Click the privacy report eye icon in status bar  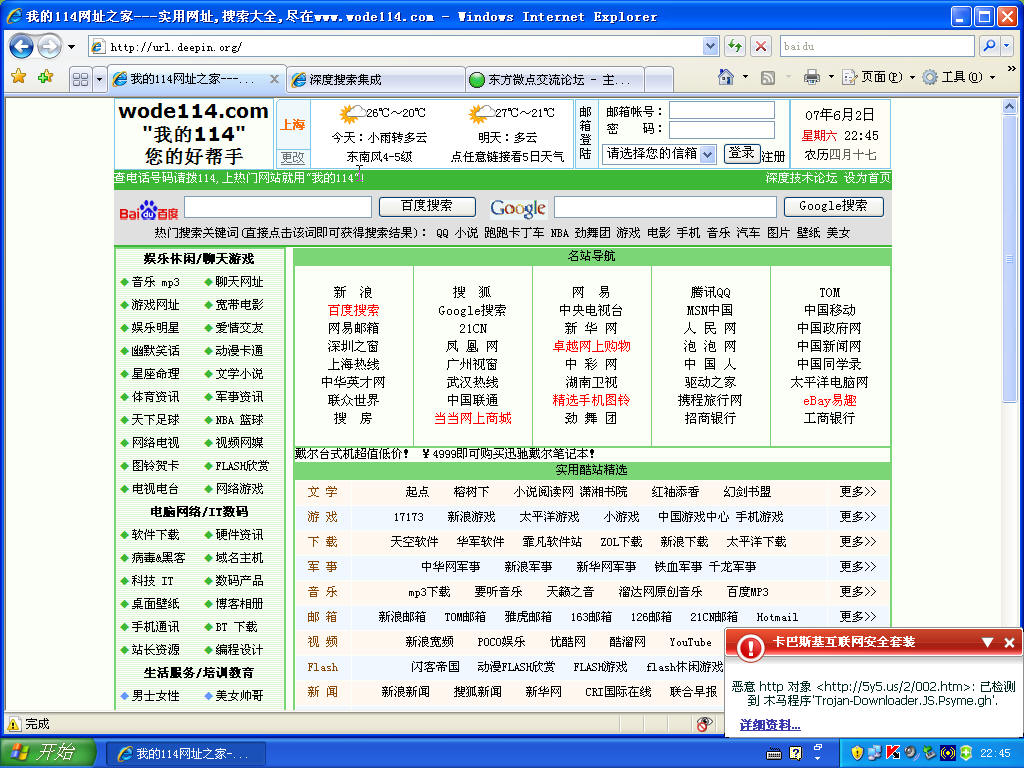coord(704,724)
